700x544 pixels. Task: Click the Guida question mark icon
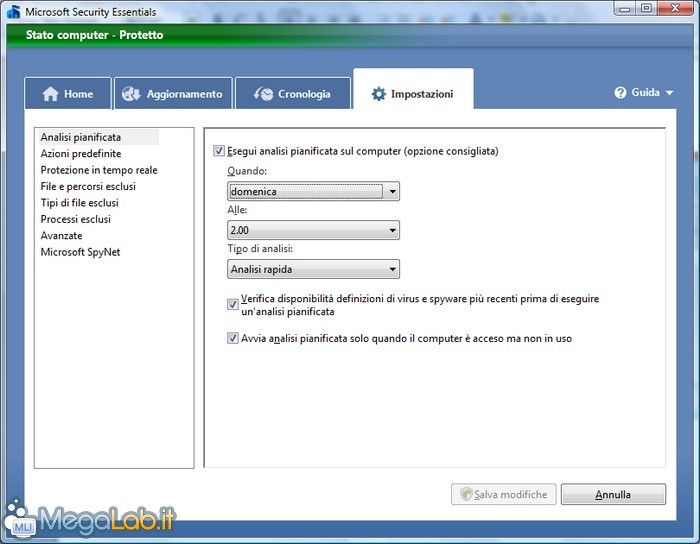620,93
